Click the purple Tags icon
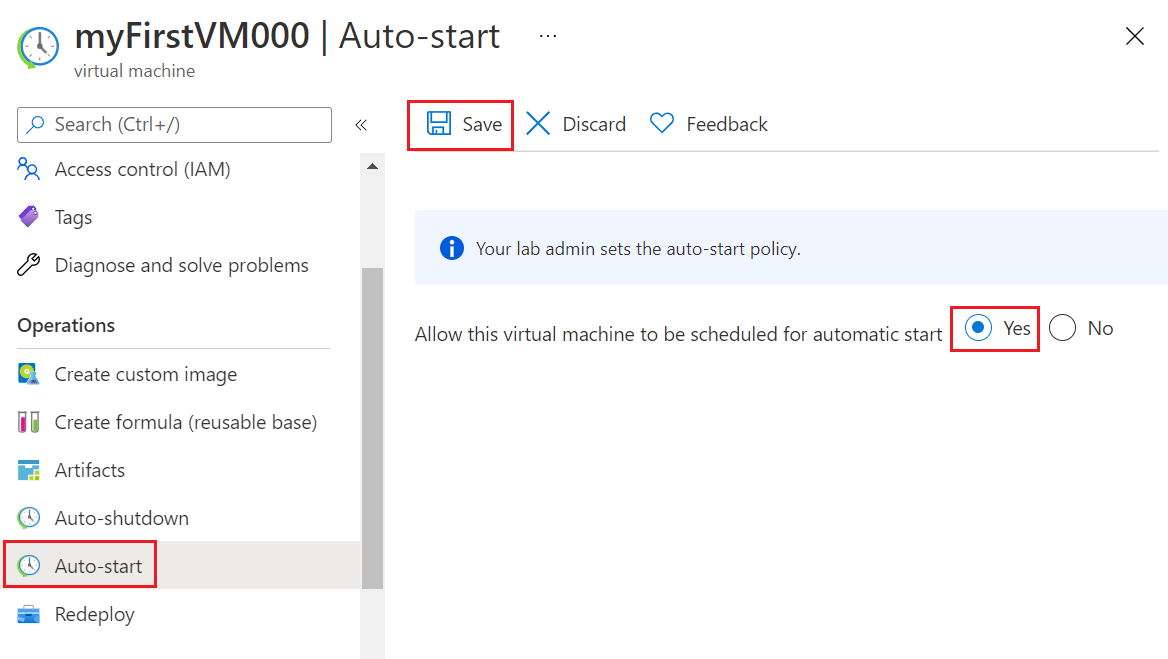 [x=28, y=217]
